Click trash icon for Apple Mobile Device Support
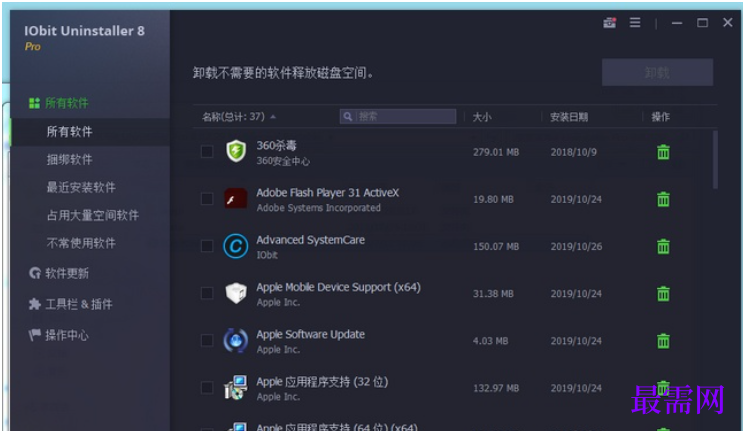Viewport: 743px width, 431px height. click(663, 294)
